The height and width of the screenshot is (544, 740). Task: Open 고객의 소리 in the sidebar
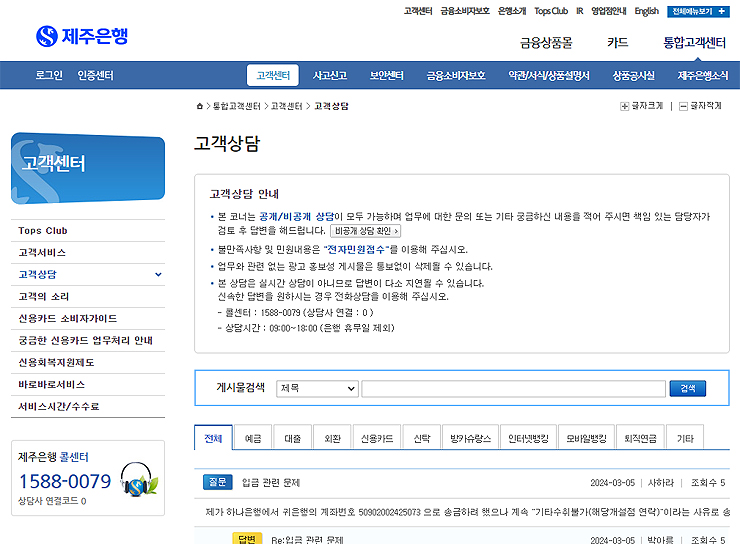pos(88,297)
